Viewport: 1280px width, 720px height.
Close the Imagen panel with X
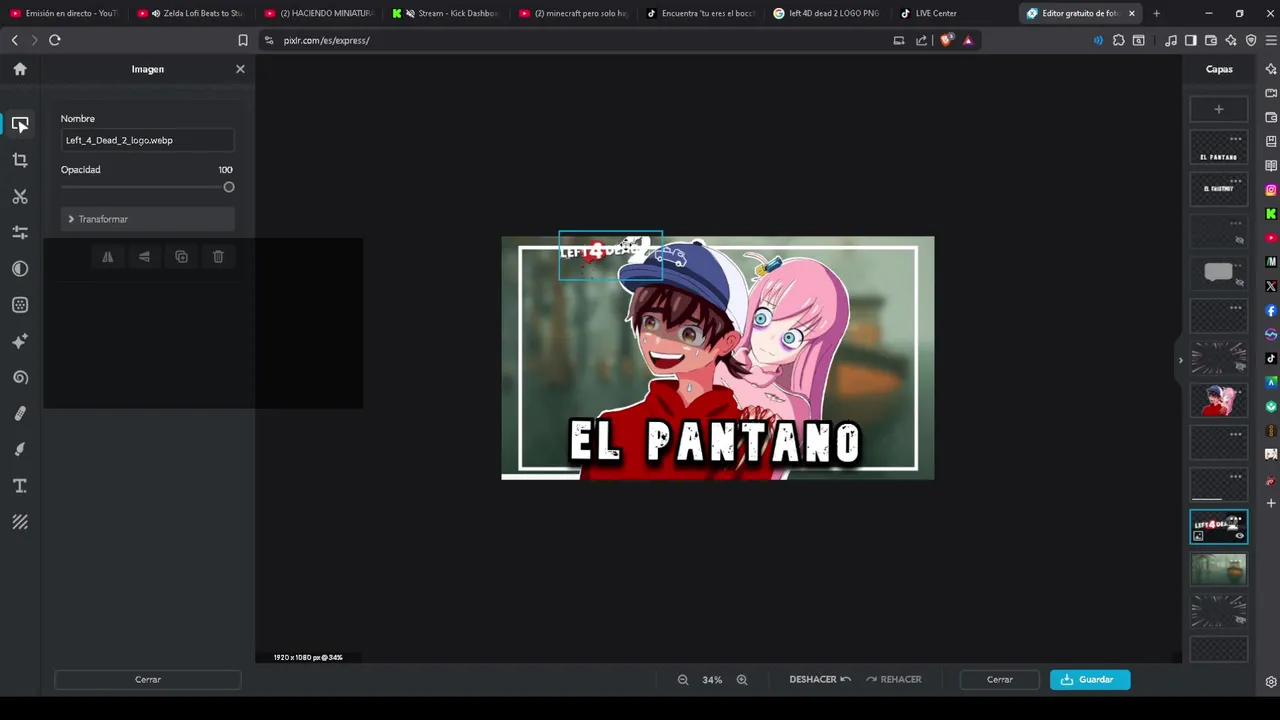pyautogui.click(x=240, y=69)
